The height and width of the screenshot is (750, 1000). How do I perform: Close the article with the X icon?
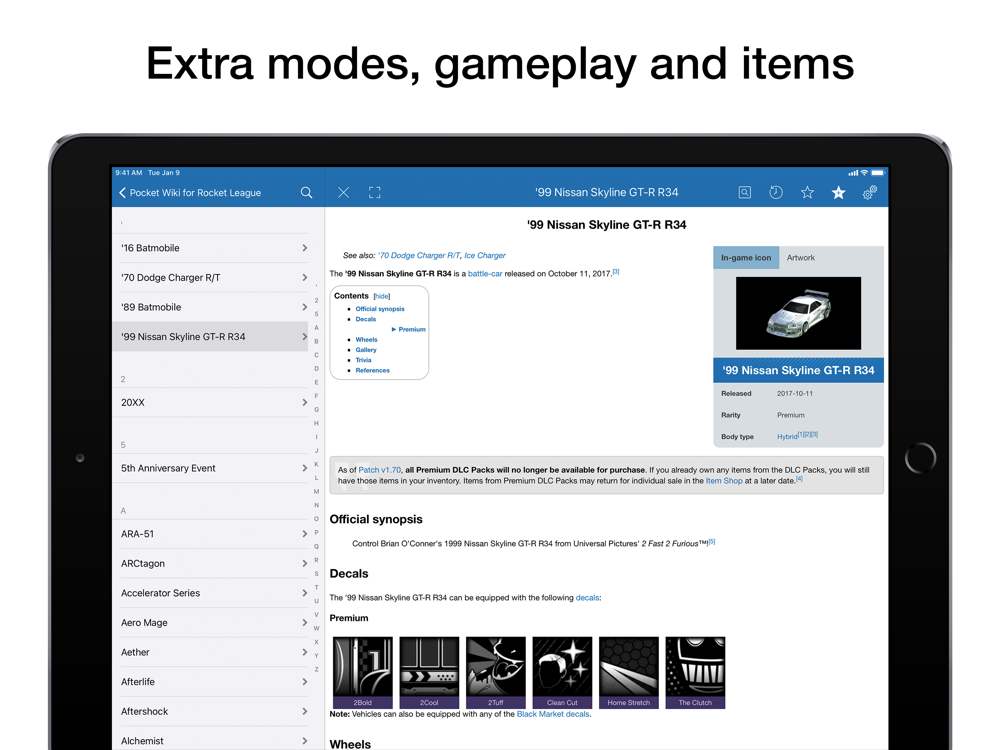pyautogui.click(x=343, y=193)
